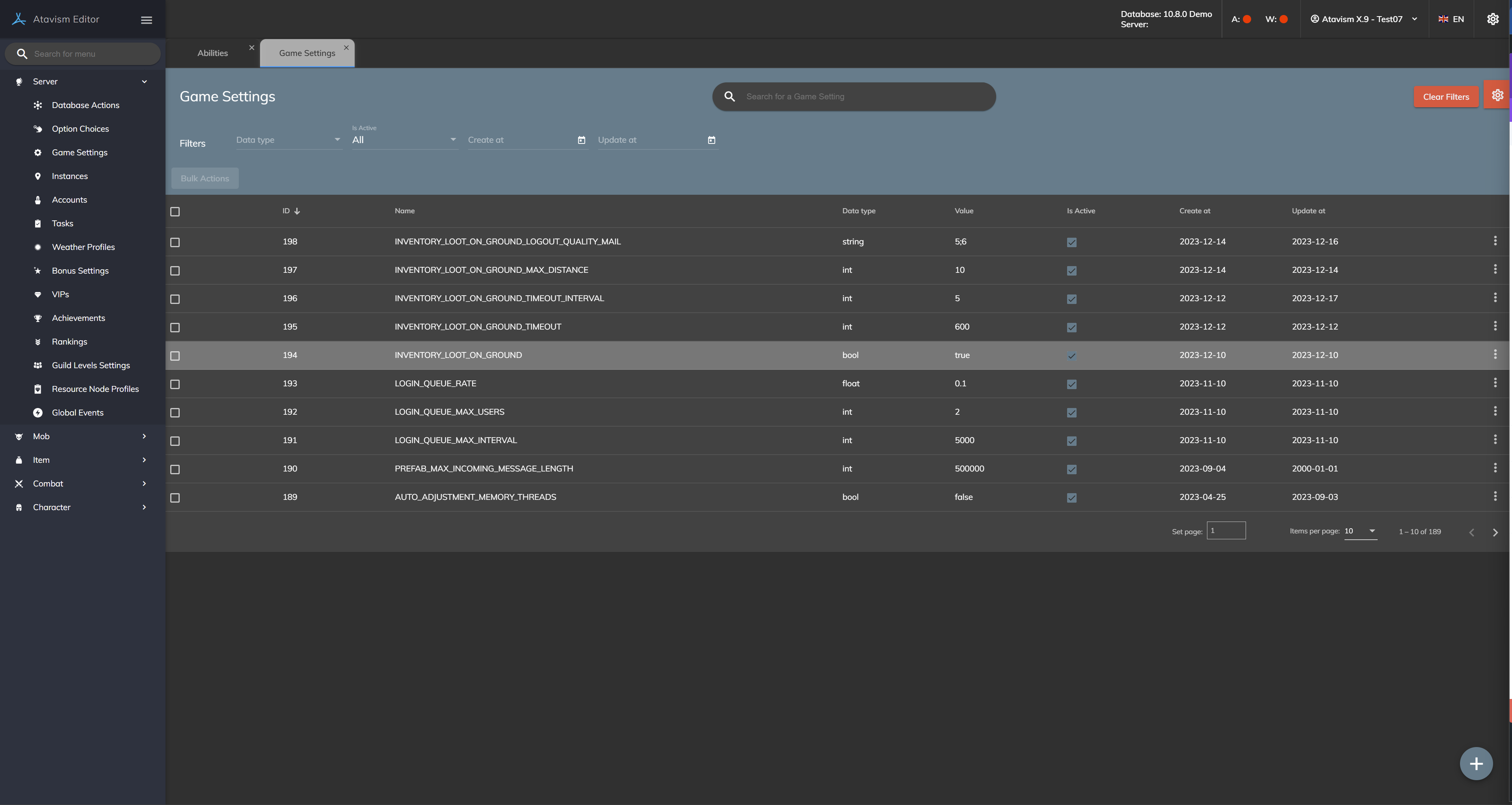This screenshot has width=1512, height=805.
Task: Open the Update at calendar picker icon
Action: (711, 140)
